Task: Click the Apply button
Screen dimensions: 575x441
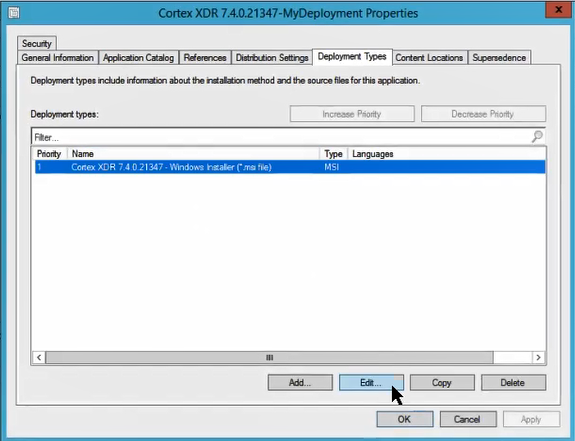Action: [531, 419]
